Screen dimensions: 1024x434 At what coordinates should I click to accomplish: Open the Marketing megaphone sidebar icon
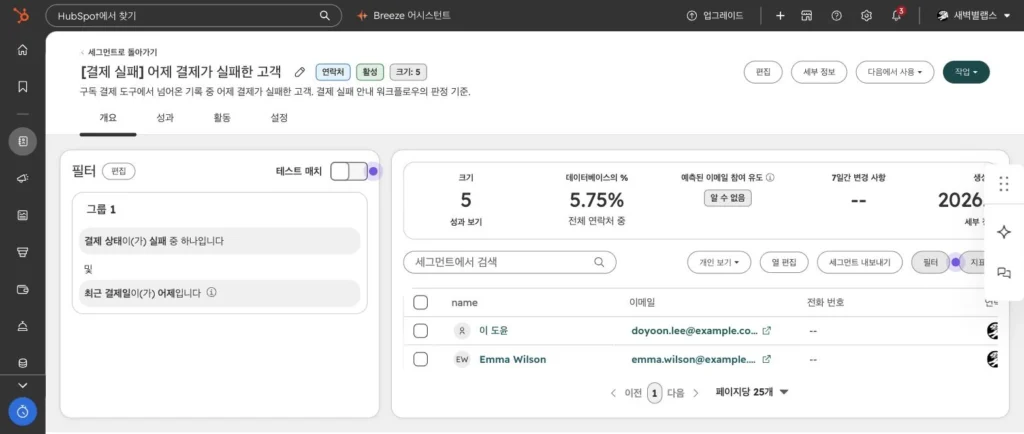pos(23,178)
